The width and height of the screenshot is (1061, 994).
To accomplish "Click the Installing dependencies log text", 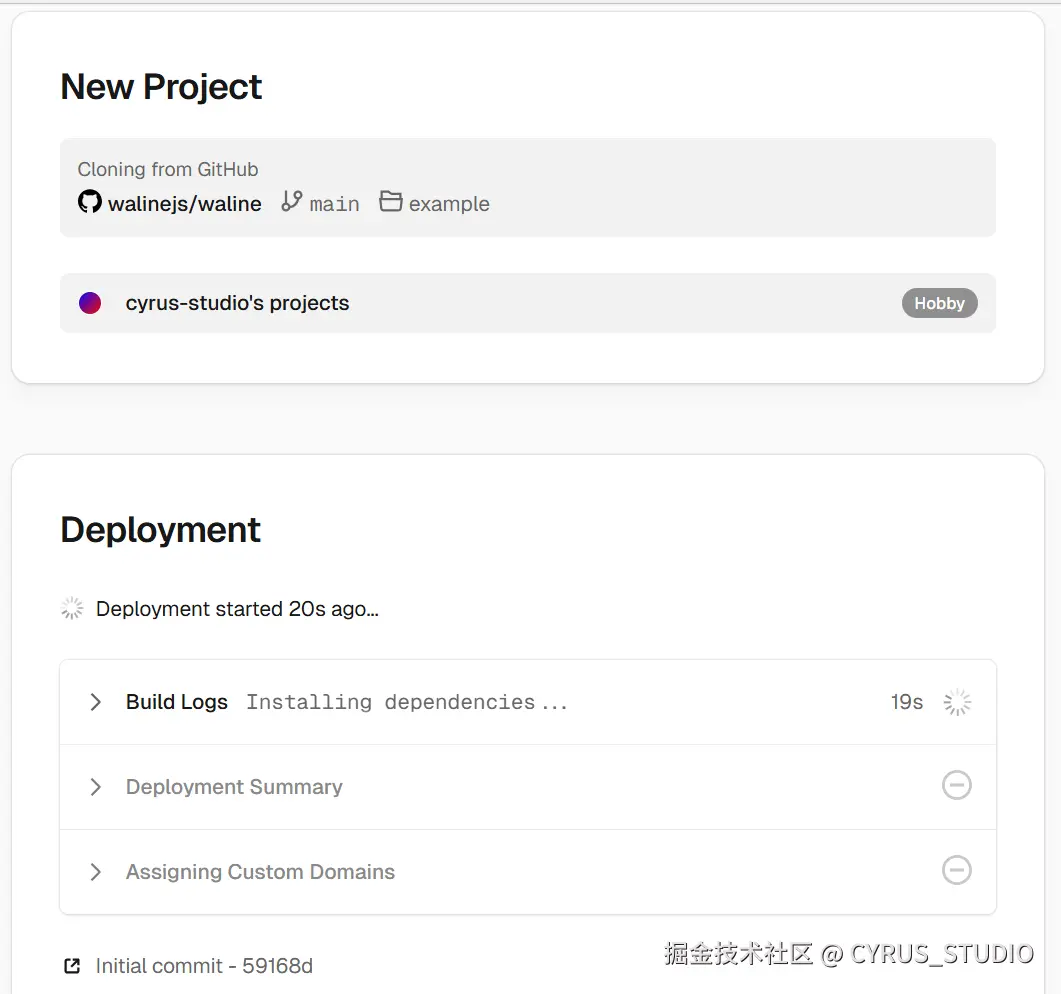I will [x=407, y=702].
